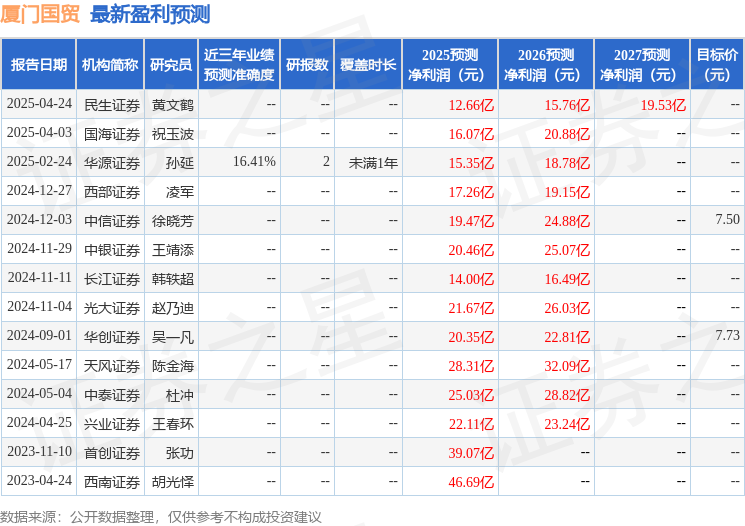Click the 西部证券 institution cell
Image resolution: width=745 pixels, height=526 pixels.
pos(112,192)
